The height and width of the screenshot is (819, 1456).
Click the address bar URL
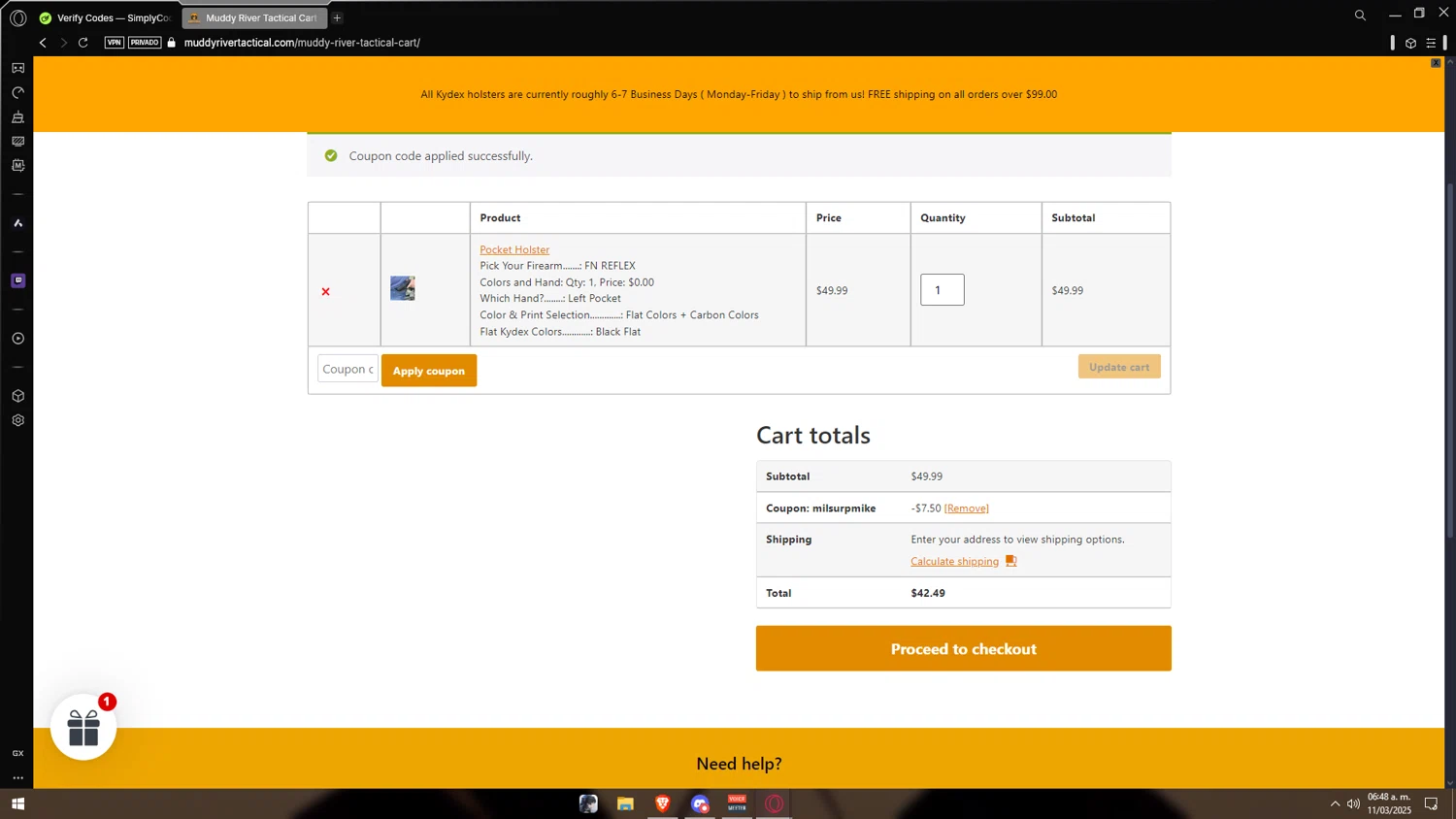[x=302, y=43]
